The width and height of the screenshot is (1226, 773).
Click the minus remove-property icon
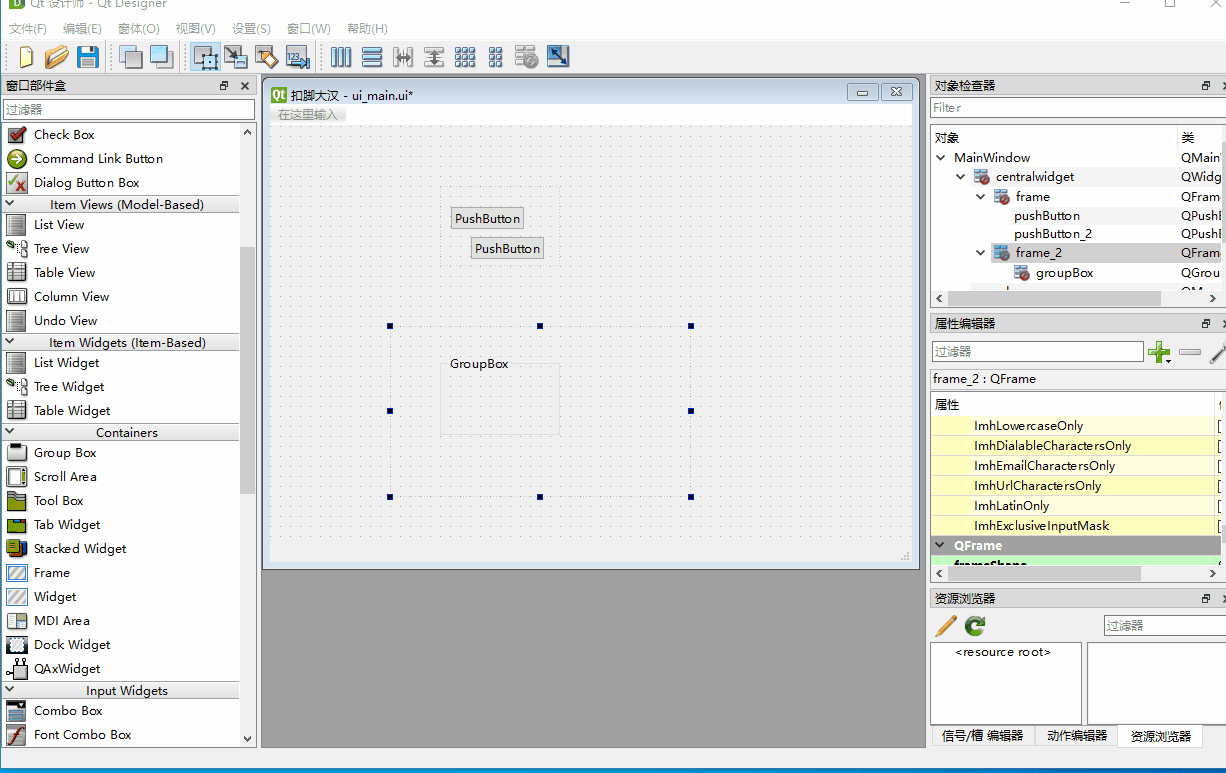click(1190, 352)
